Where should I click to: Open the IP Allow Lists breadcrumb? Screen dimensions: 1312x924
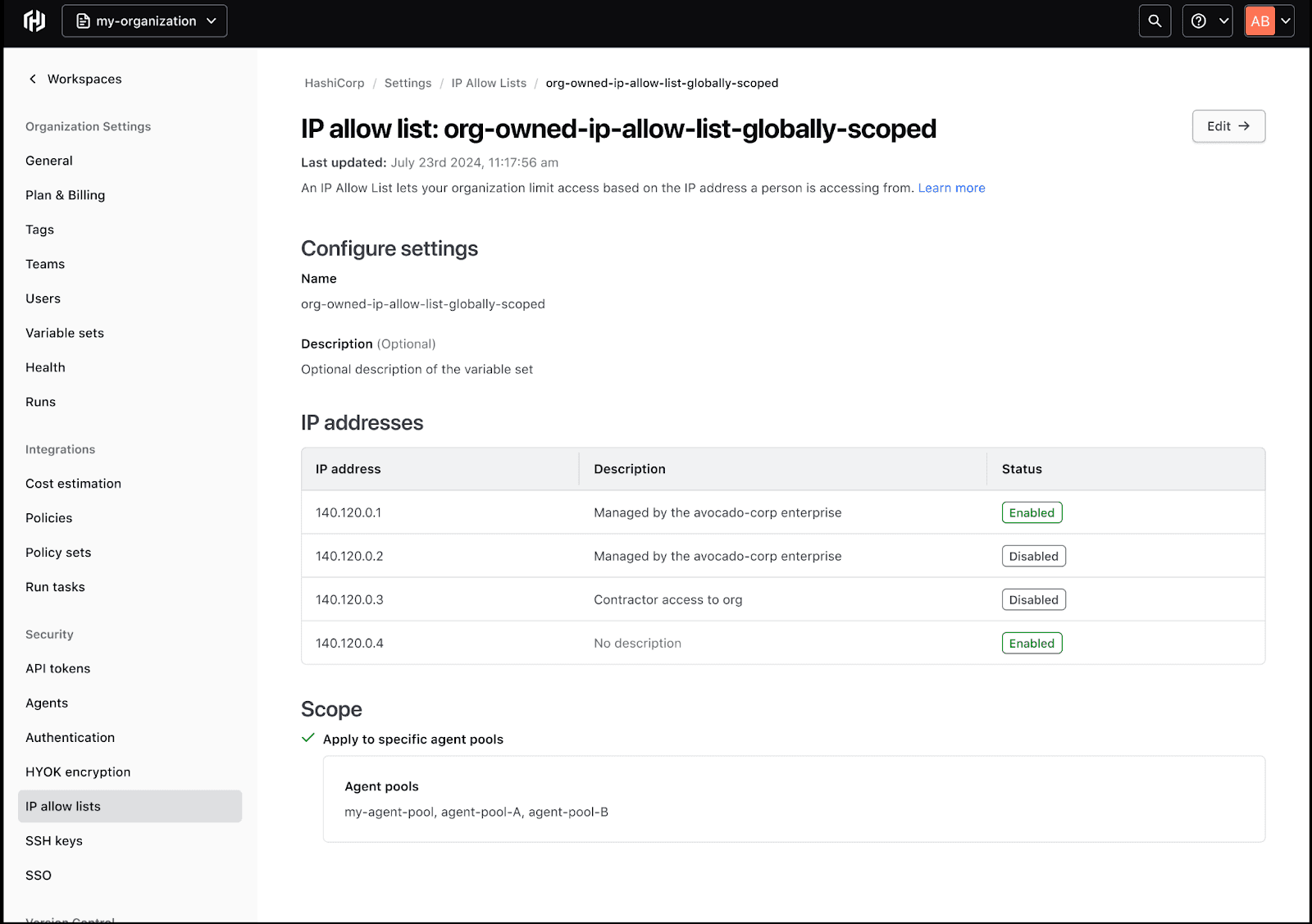[489, 83]
